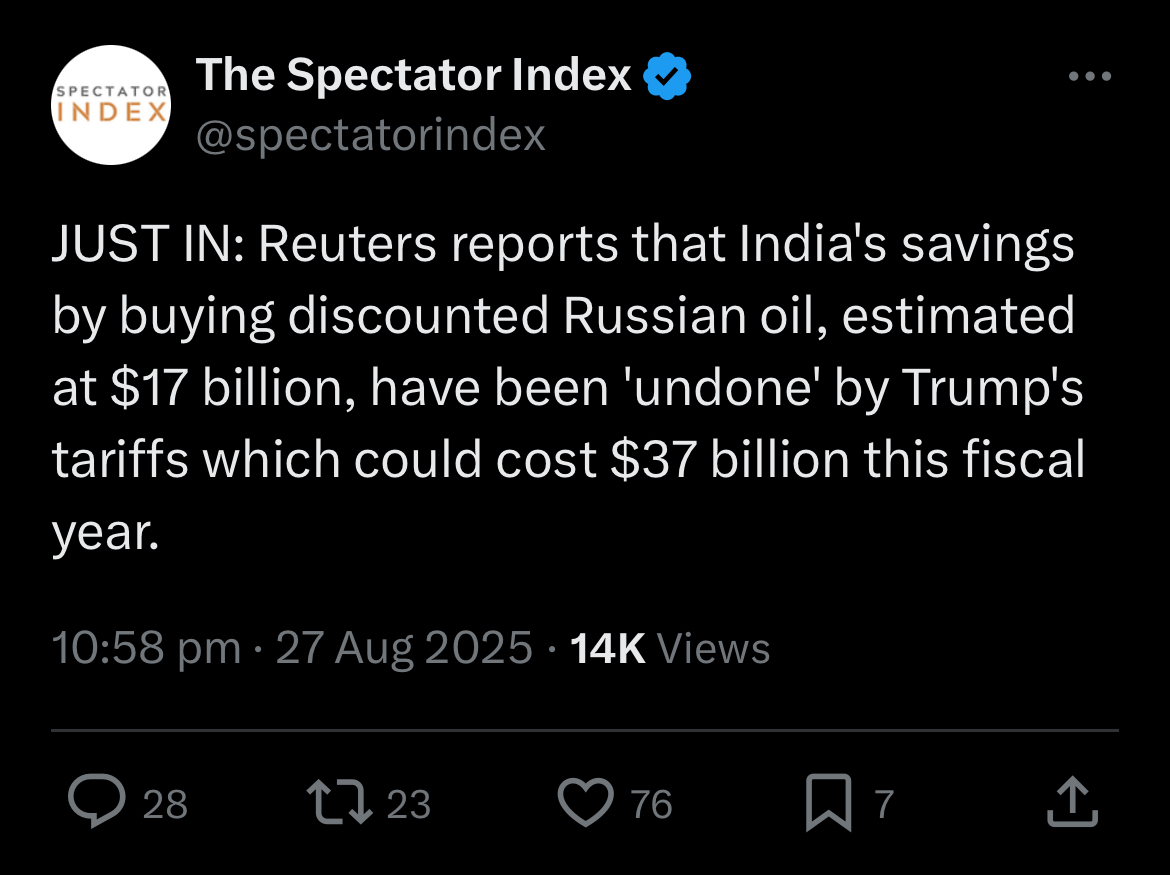This screenshot has height=875, width=1170.
Task: Open the 14K Views analytics
Action: click(x=670, y=648)
